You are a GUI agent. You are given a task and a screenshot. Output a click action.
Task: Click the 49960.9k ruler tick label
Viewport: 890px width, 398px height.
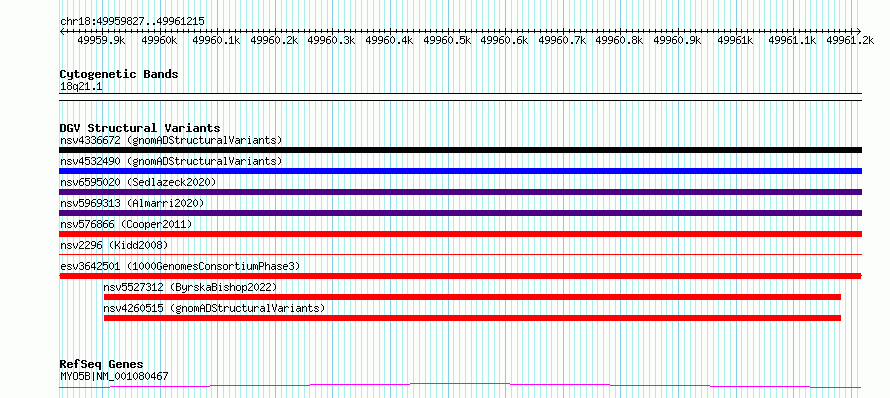click(x=678, y=40)
